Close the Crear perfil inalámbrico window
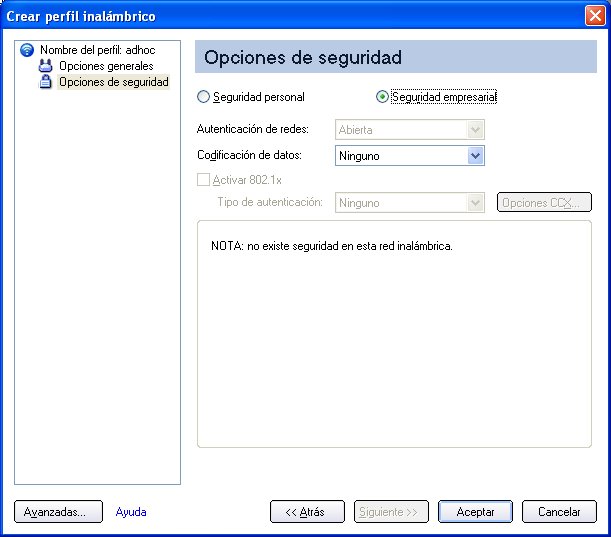The height and width of the screenshot is (537, 611). (595, 16)
